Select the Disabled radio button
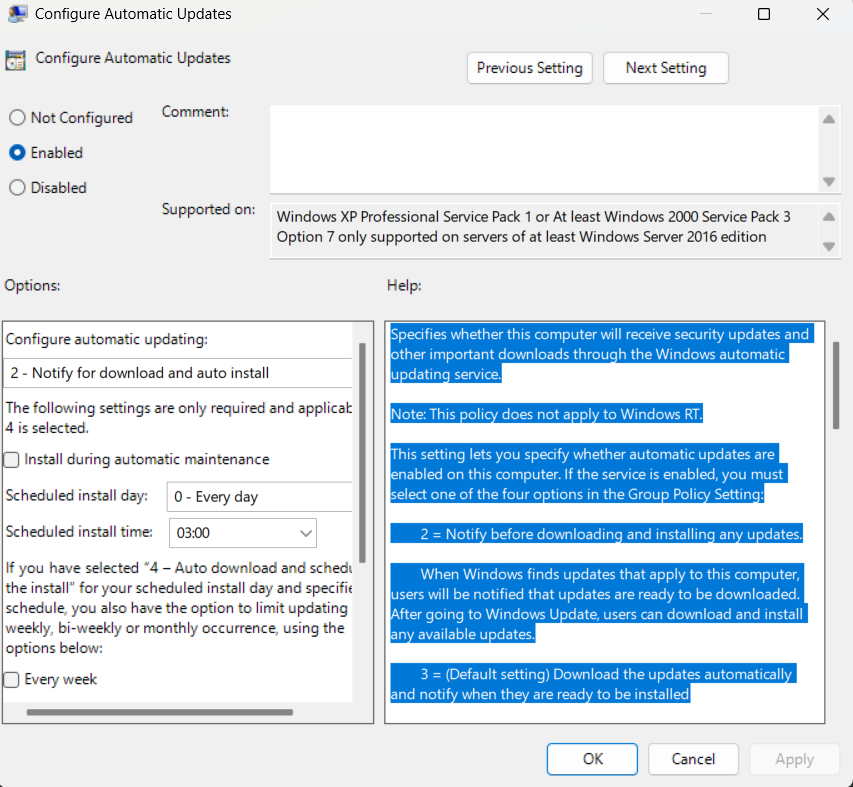The height and width of the screenshot is (787, 853). (x=17, y=188)
